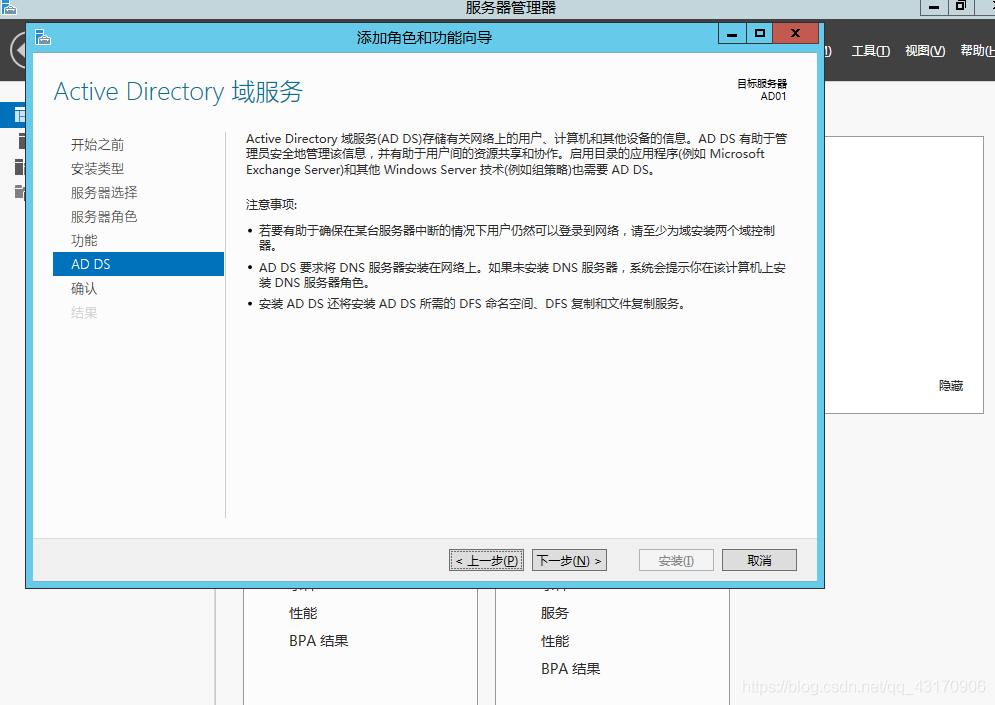Screen dimensions: 995x705
Task: Go to the 服务器选择 wizard step
Action: coord(104,192)
